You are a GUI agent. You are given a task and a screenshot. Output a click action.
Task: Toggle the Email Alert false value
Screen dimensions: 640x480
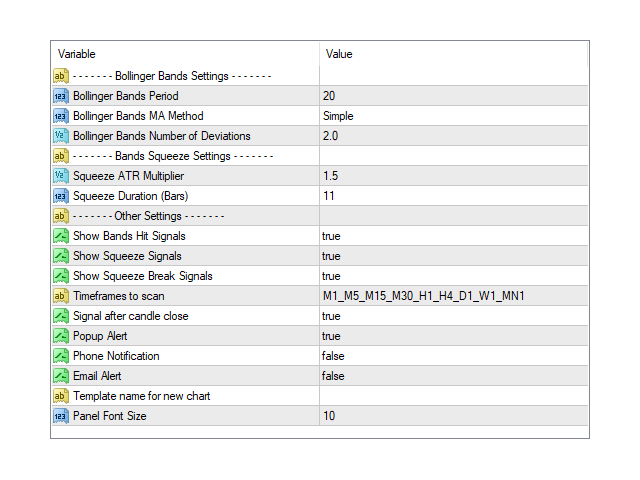[332, 376]
